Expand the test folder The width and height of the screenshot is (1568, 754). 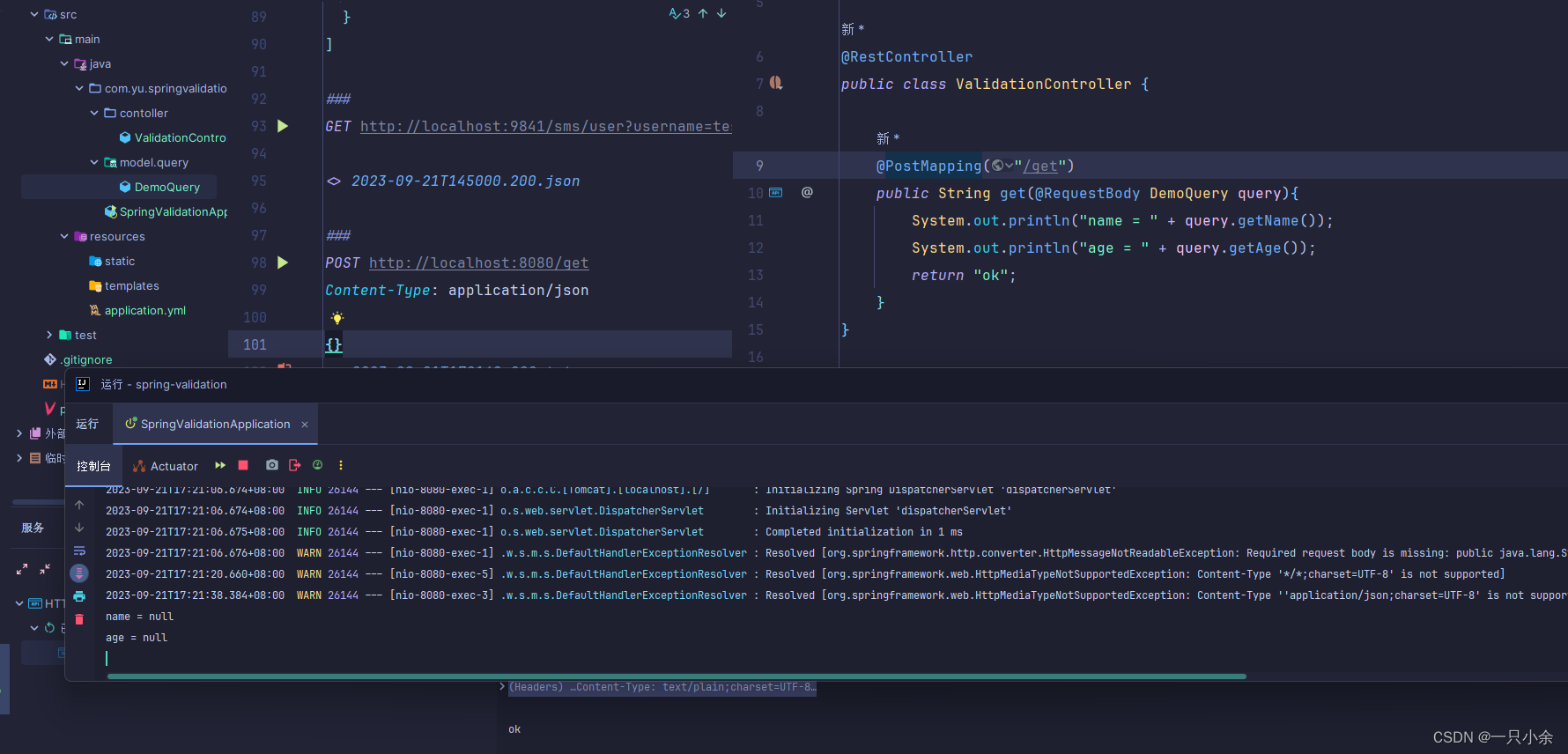[x=49, y=335]
